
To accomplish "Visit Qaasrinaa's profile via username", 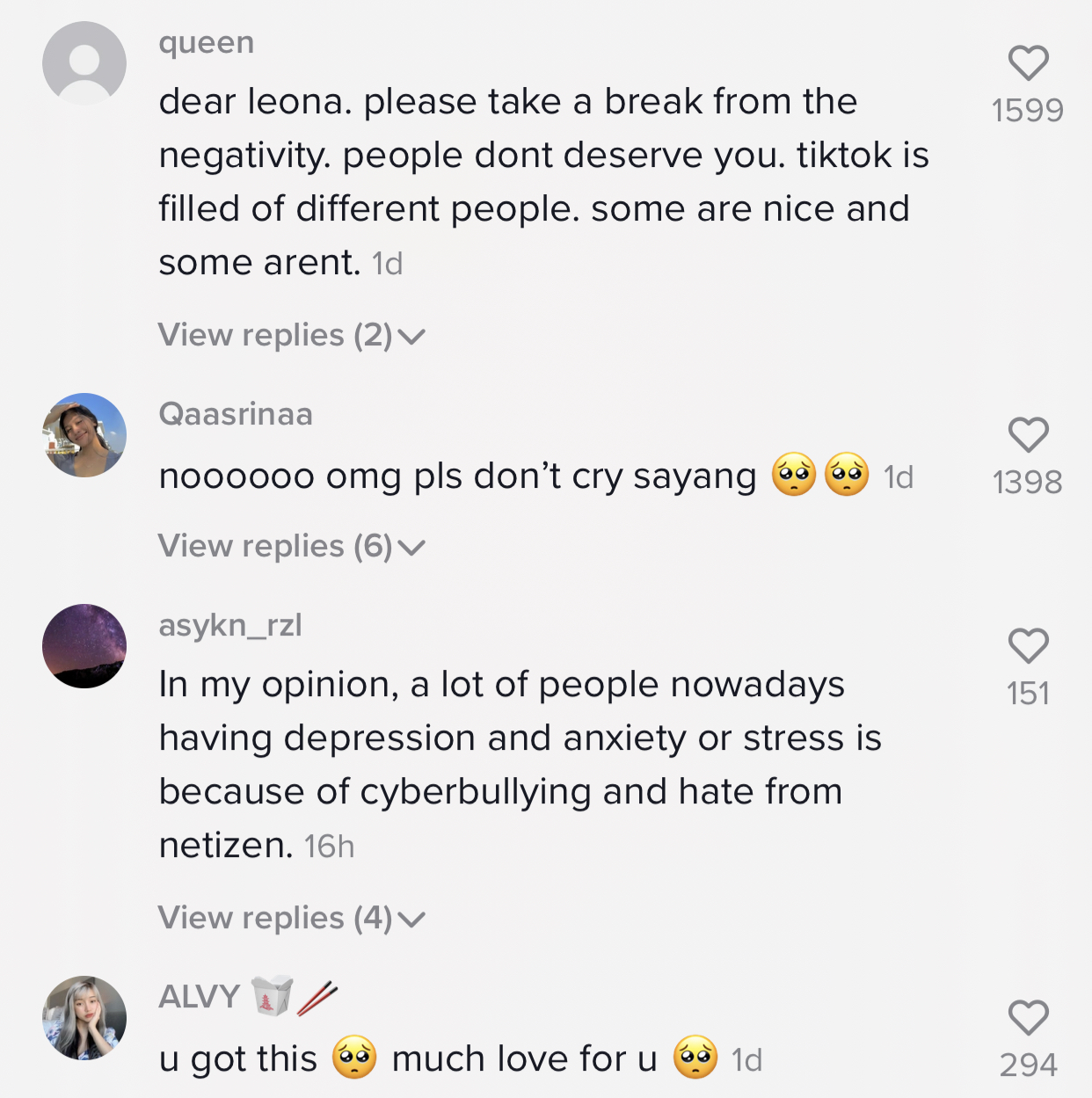I will tap(236, 414).
